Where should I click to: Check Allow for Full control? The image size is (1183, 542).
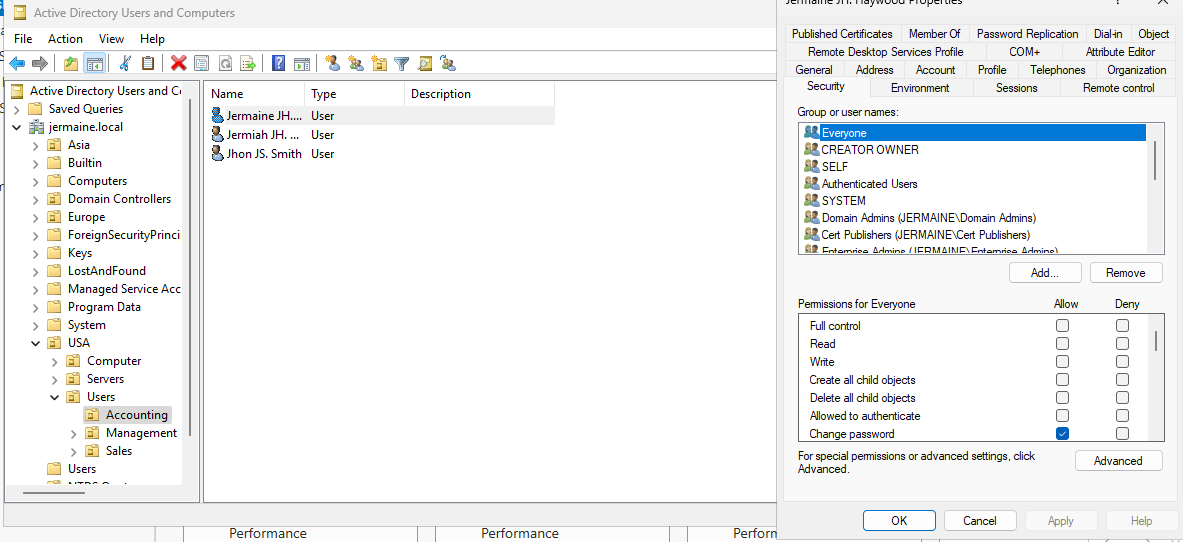pyautogui.click(x=1062, y=326)
